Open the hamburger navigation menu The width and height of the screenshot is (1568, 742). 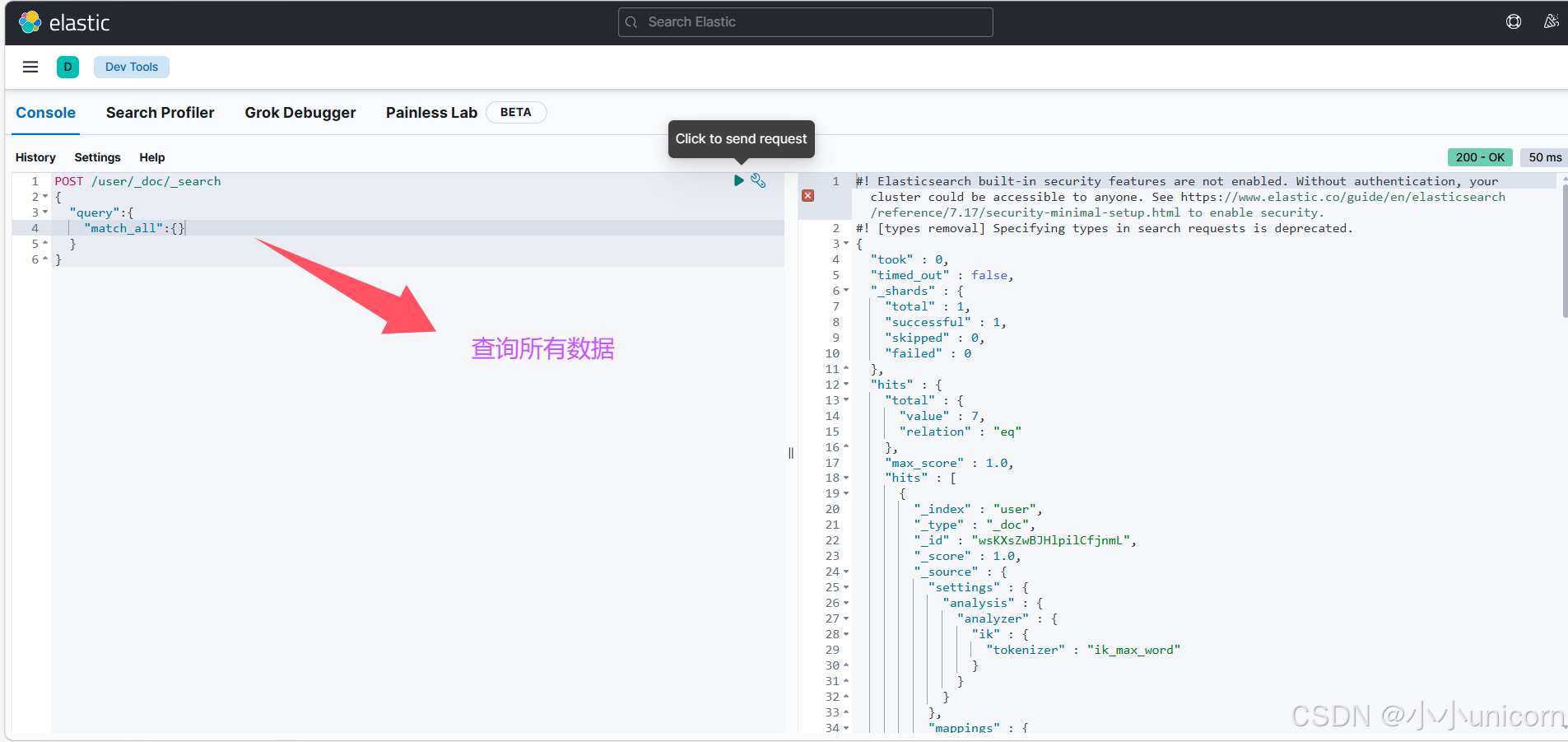[x=30, y=67]
